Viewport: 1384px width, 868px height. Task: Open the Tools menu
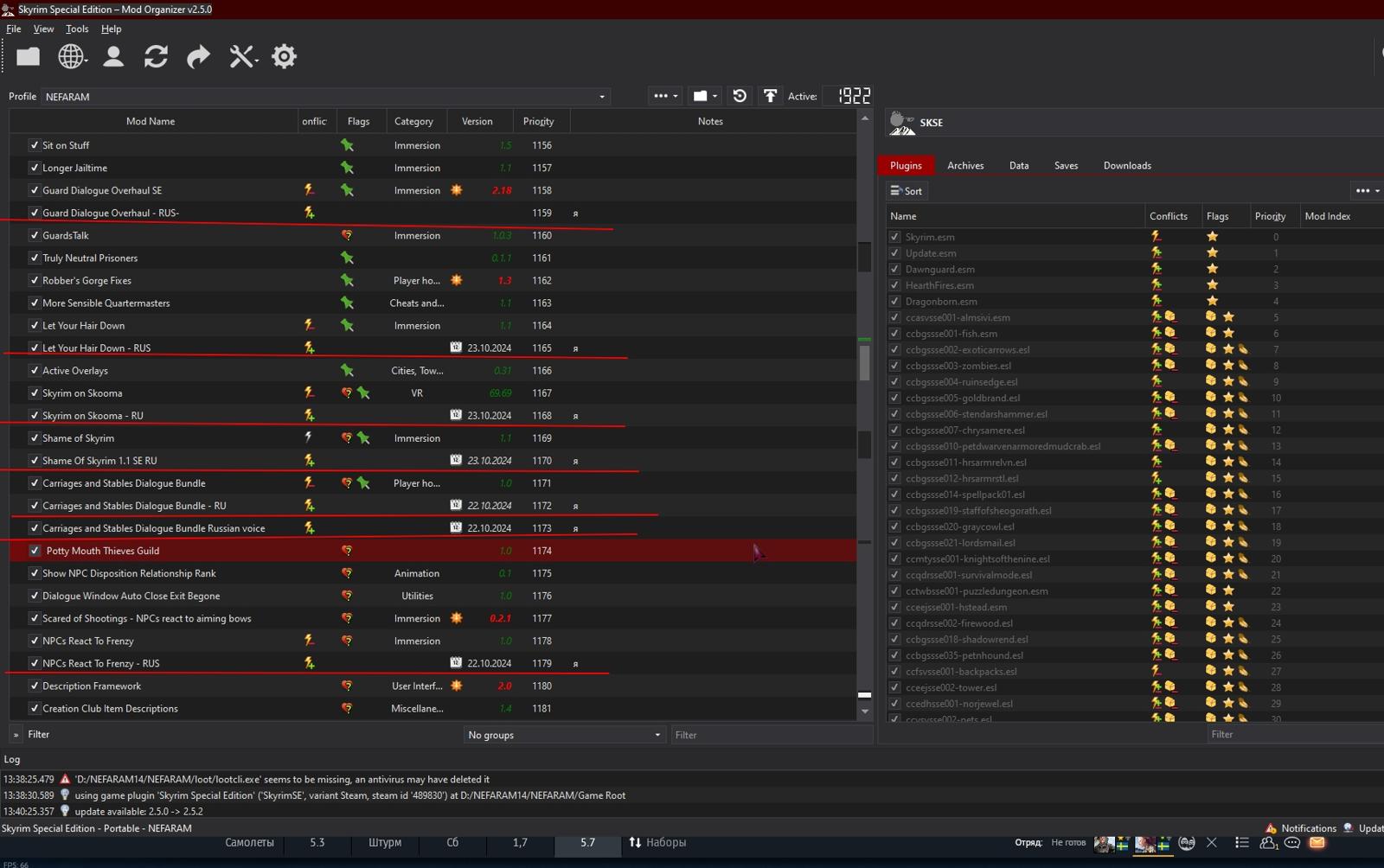[x=77, y=29]
